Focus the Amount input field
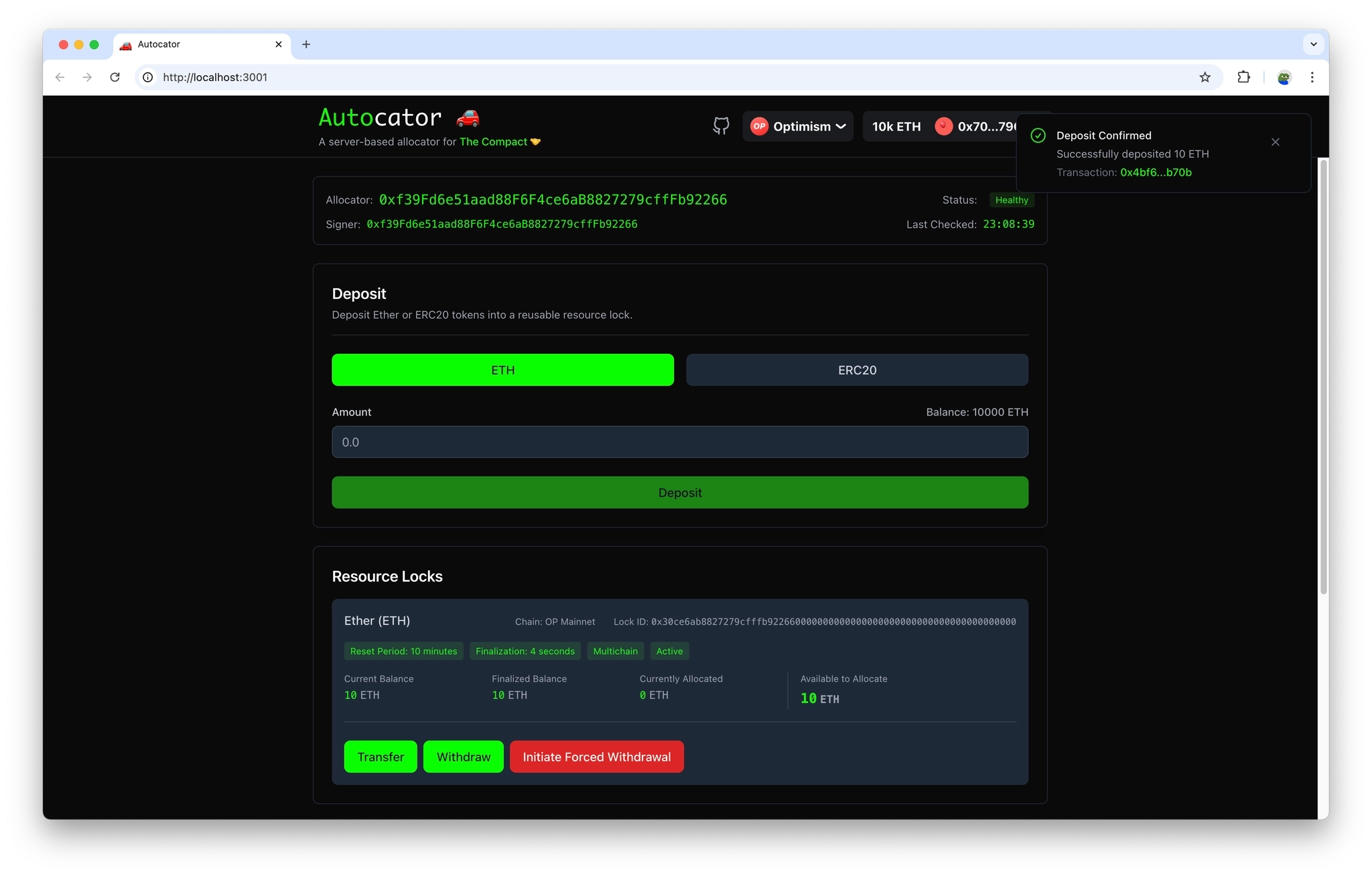 click(679, 442)
